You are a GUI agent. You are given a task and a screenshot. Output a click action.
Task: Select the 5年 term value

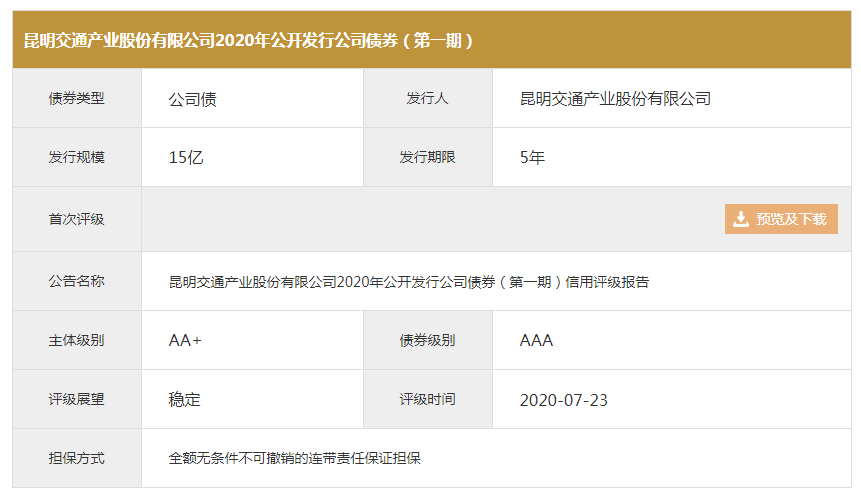pyautogui.click(x=532, y=158)
